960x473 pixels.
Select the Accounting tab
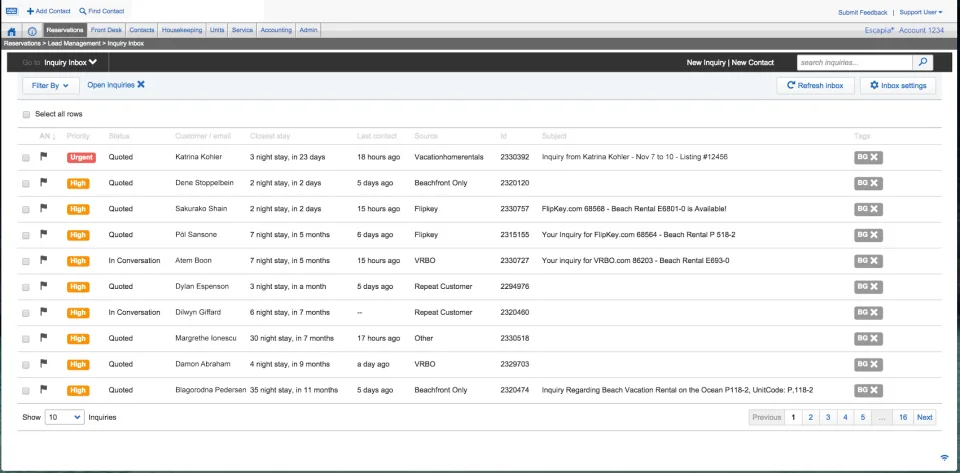point(276,30)
